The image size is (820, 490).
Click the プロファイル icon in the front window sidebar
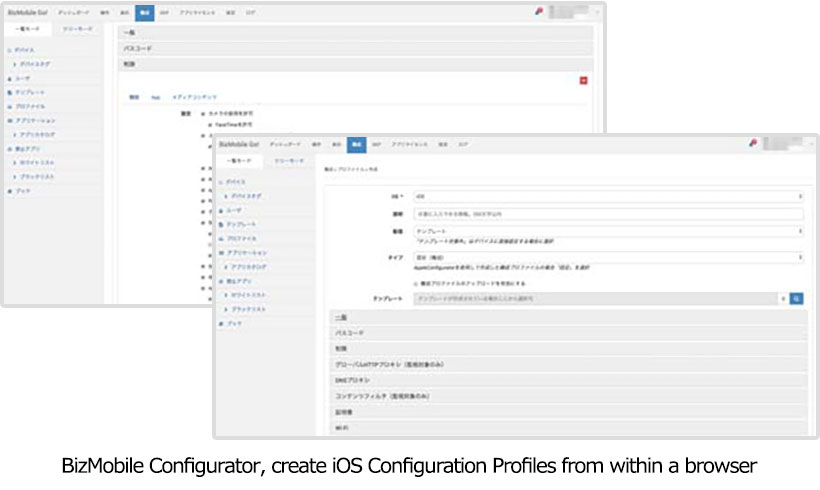[221, 238]
